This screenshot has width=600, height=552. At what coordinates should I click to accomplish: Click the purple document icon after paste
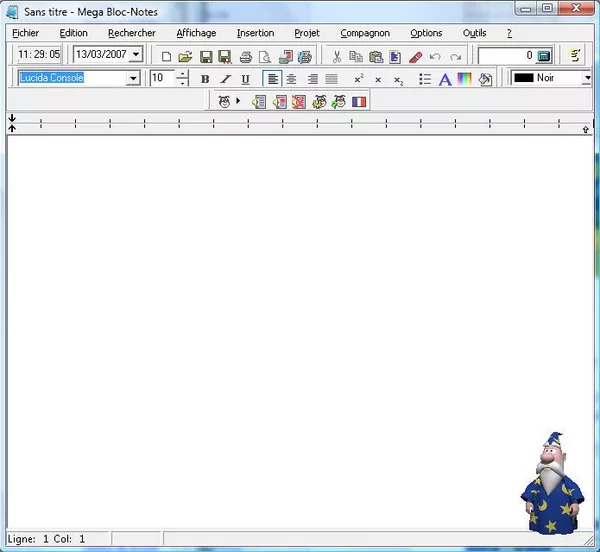click(x=395, y=57)
